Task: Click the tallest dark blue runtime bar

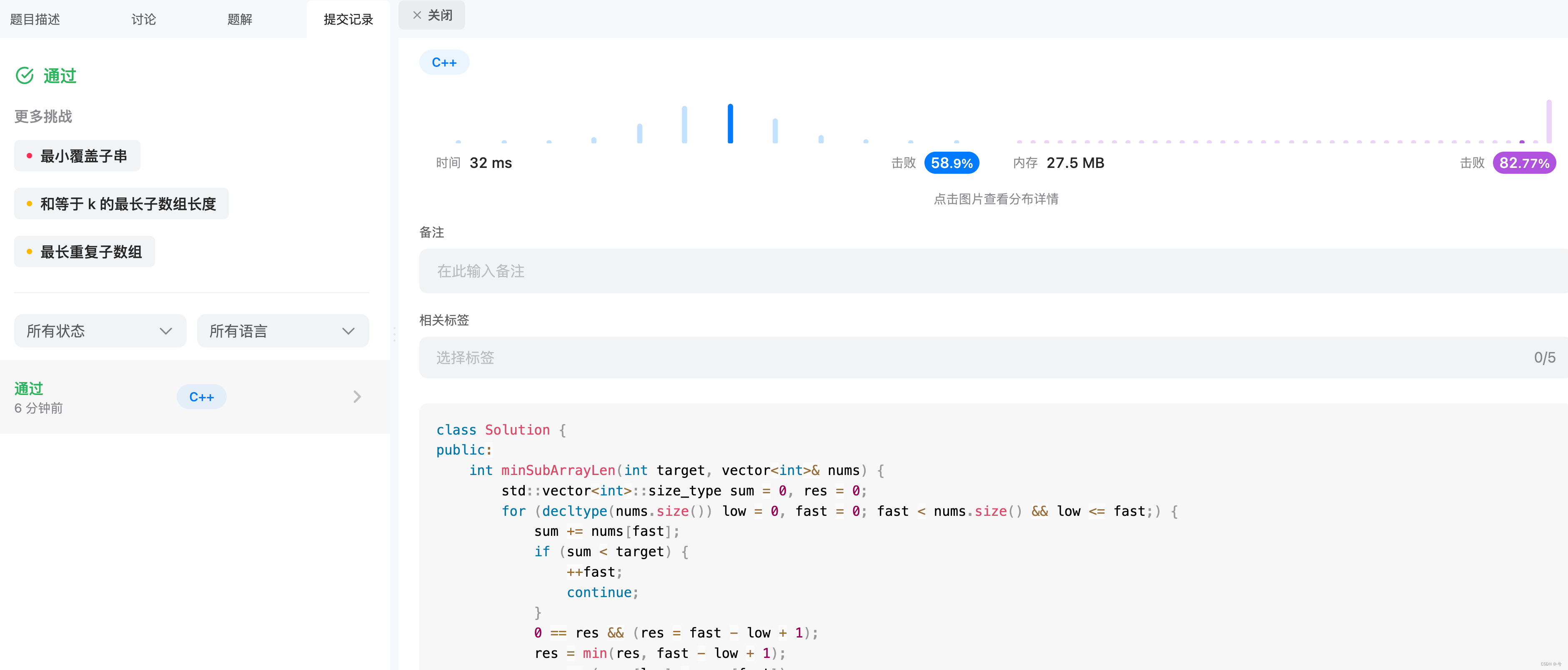Action: pos(730,123)
